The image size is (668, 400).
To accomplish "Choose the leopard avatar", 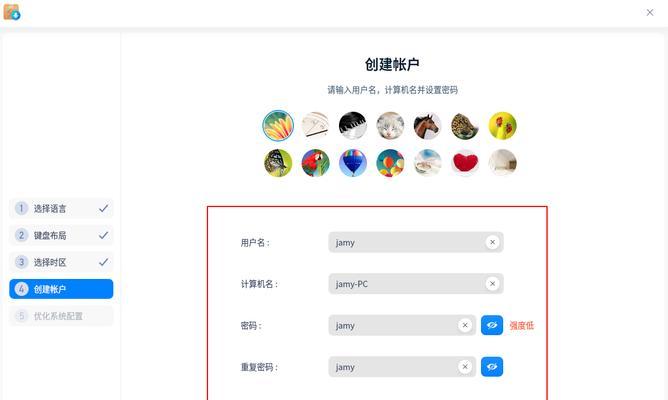I will 465,126.
